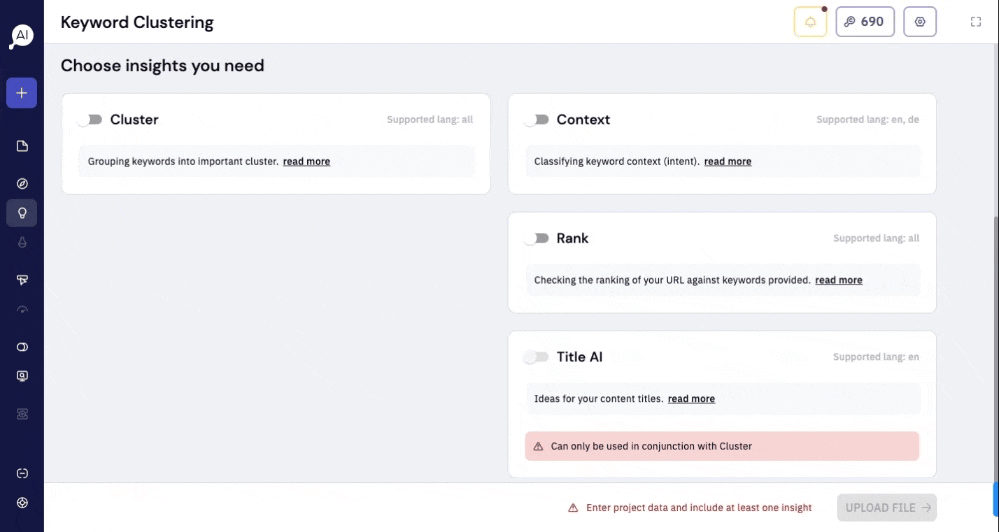Click the notification bell icon
999x532 pixels.
pyautogui.click(x=810, y=22)
